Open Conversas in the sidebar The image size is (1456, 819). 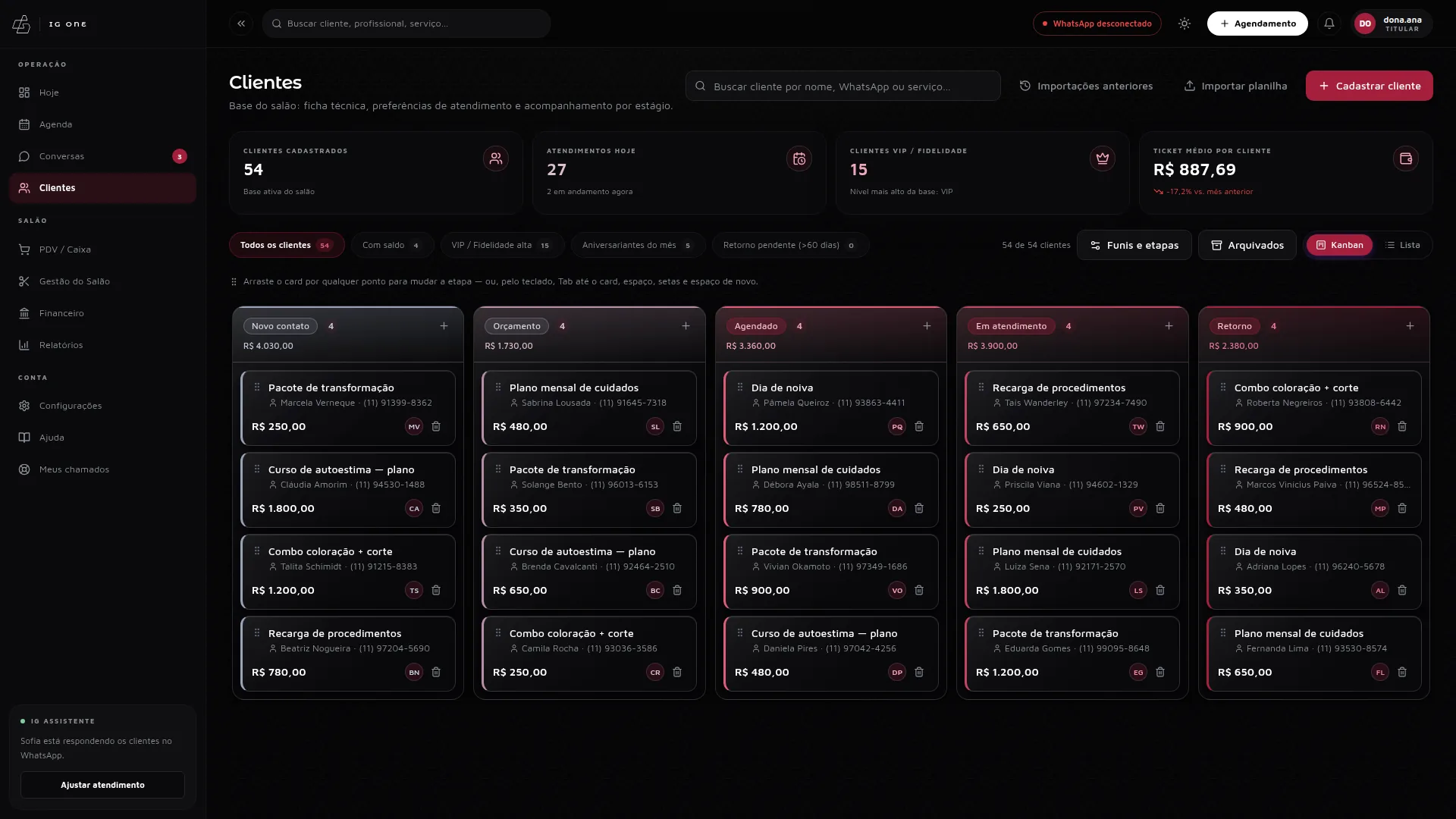click(102, 156)
